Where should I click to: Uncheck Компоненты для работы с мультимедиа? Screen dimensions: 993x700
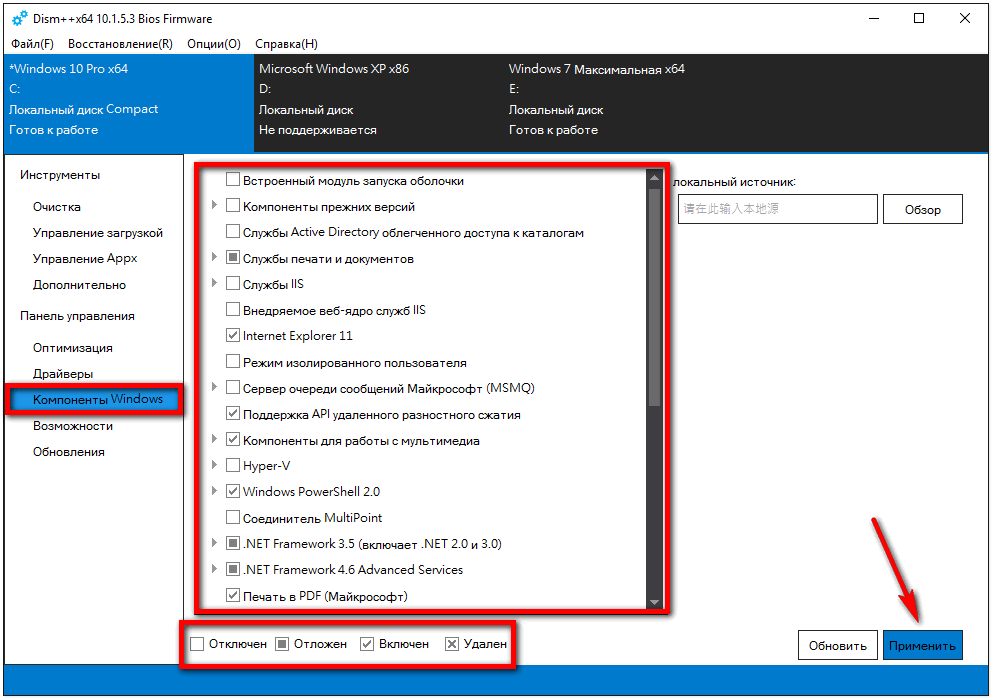point(232,439)
